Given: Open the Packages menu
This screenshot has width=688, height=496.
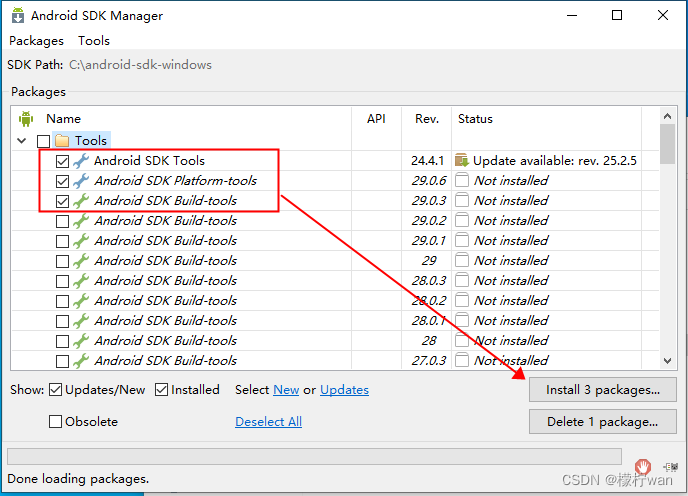Looking at the screenshot, I should click(36, 41).
